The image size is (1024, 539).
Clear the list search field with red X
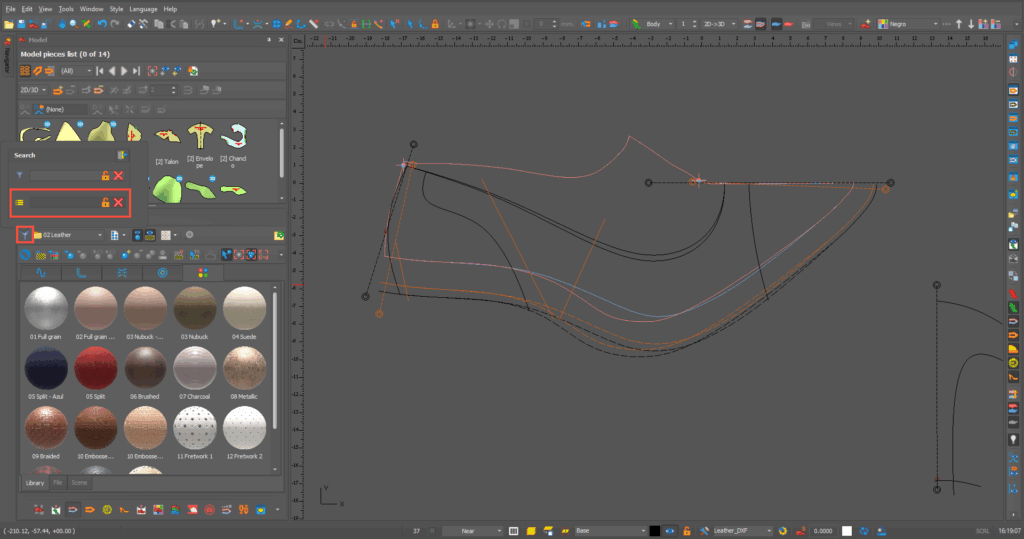click(119, 203)
